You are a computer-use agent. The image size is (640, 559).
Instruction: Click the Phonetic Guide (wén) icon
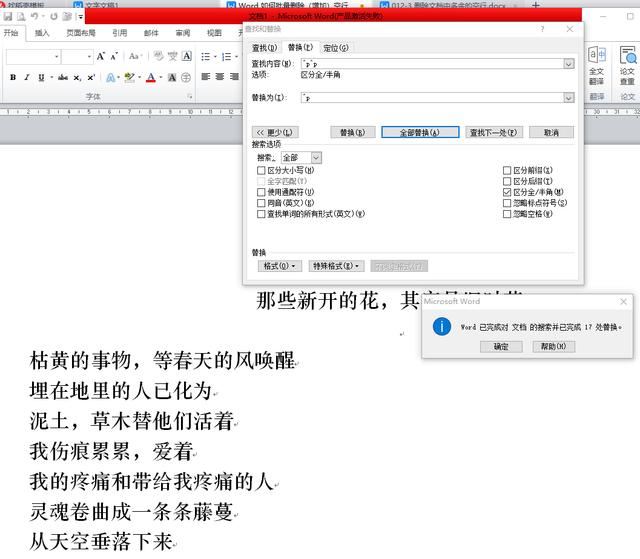pos(173,56)
